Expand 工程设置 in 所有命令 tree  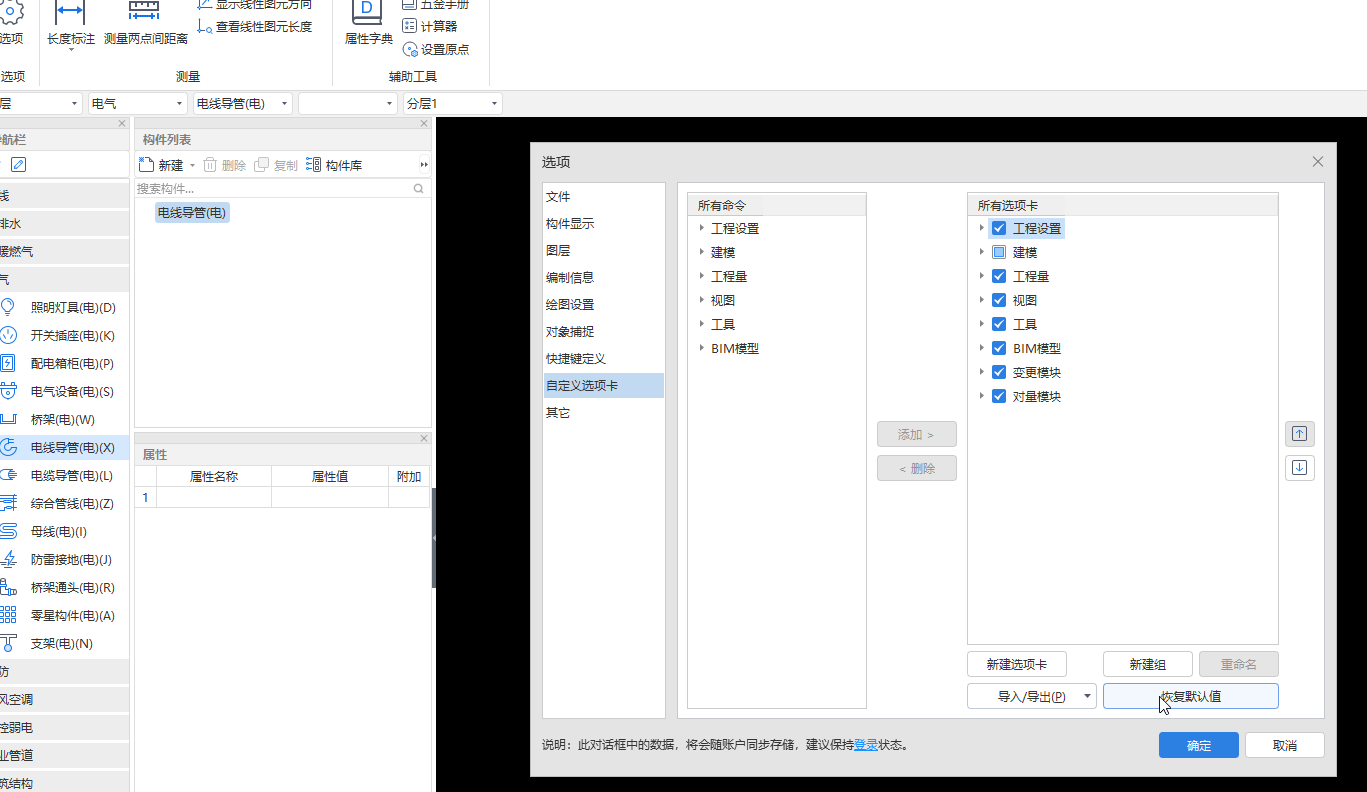coord(701,228)
